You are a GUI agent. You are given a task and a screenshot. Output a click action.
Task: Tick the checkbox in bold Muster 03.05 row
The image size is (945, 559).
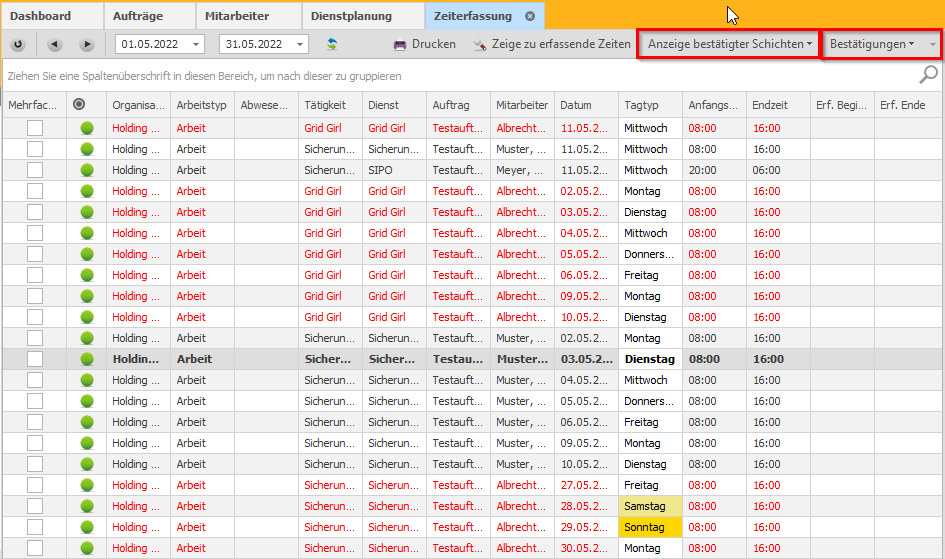[35, 359]
